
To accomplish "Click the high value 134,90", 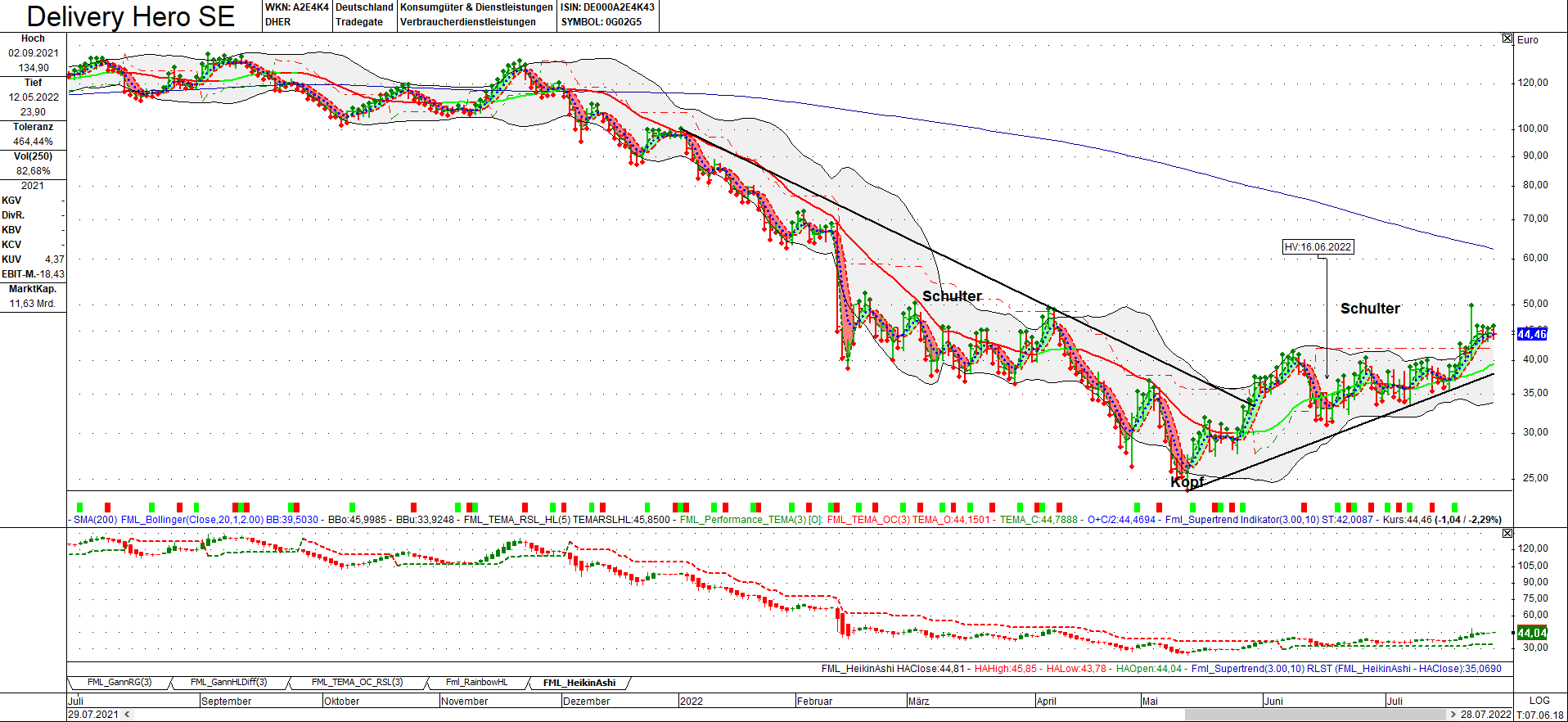I will pyautogui.click(x=34, y=68).
